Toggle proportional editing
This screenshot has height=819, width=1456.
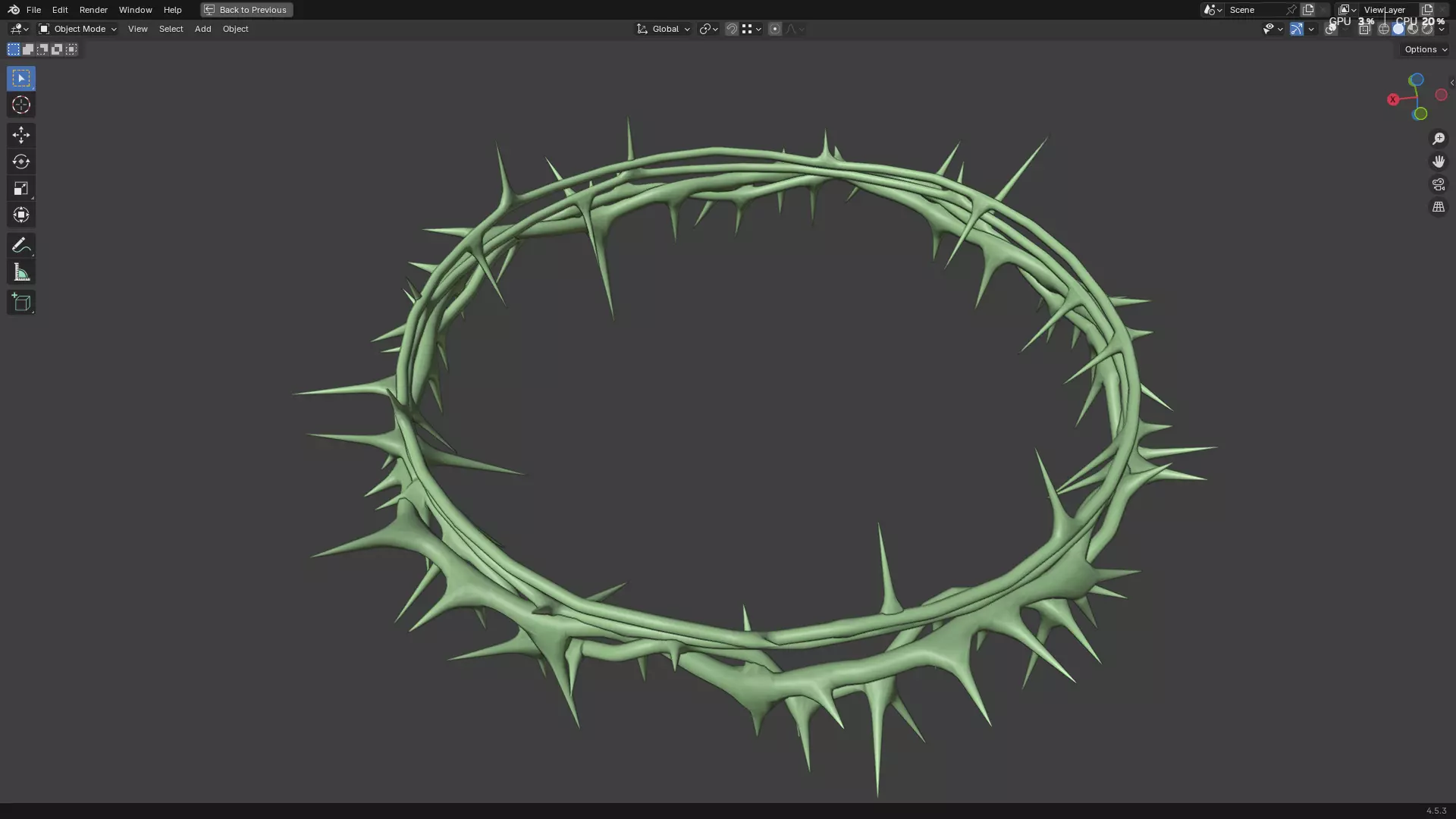[x=775, y=29]
